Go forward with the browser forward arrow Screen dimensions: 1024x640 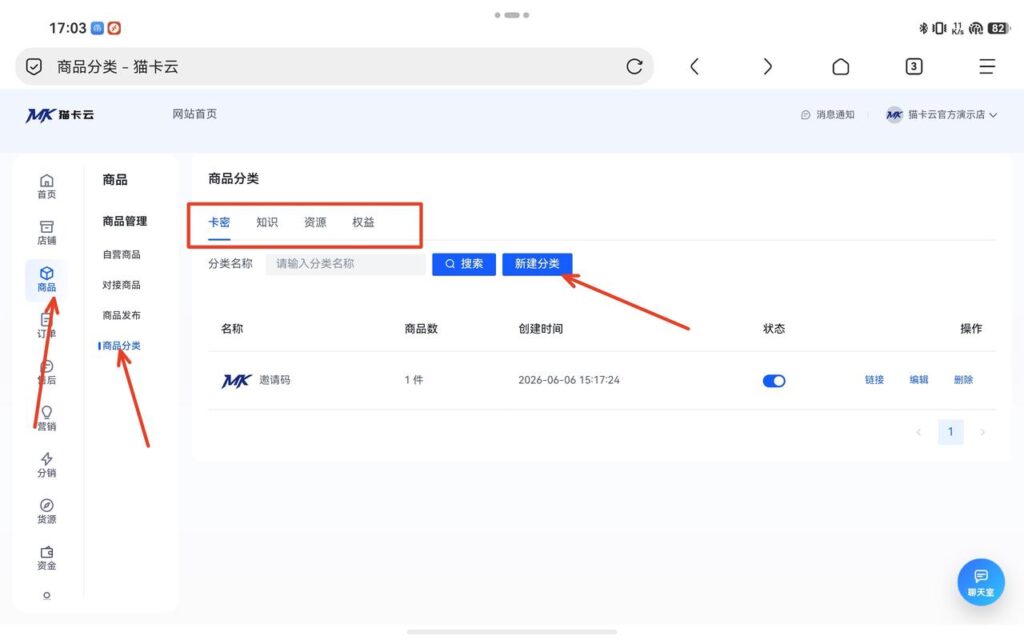click(767, 67)
